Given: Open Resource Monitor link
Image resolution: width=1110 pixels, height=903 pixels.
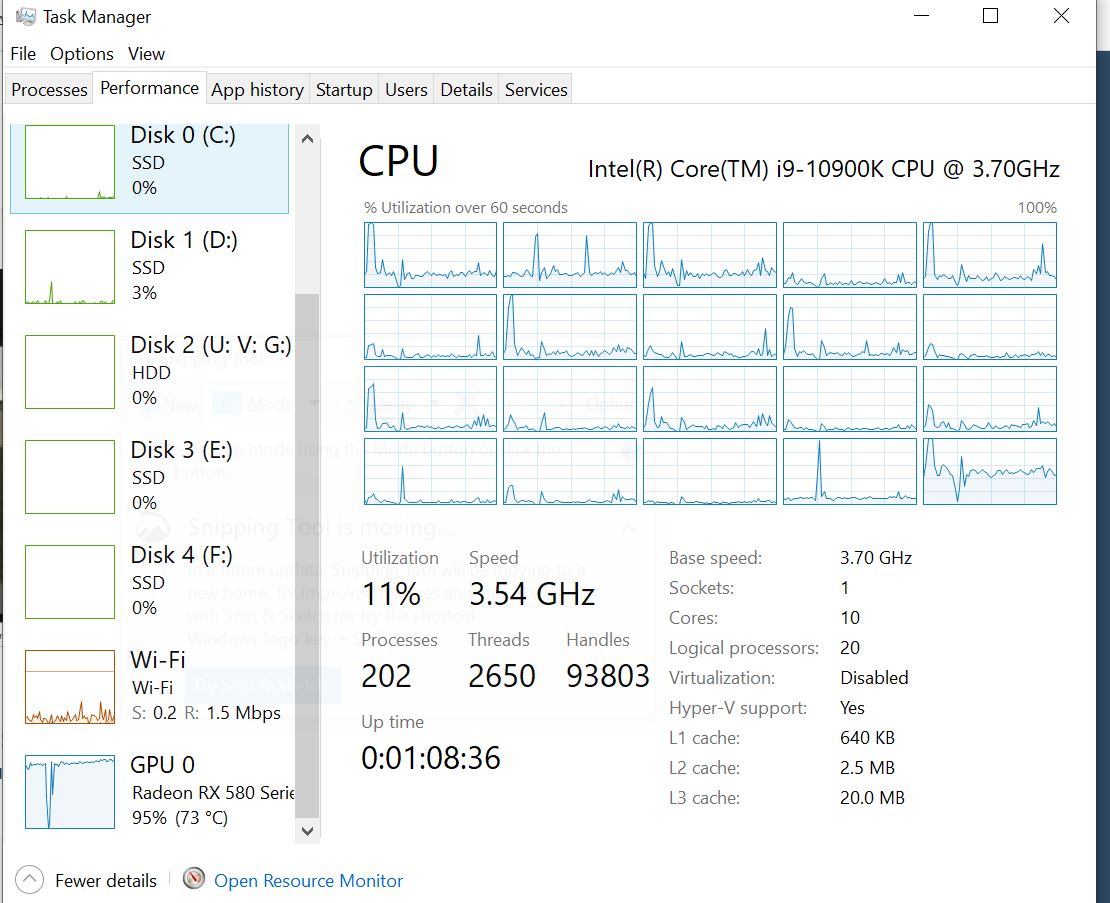Looking at the screenshot, I should click(x=309, y=881).
